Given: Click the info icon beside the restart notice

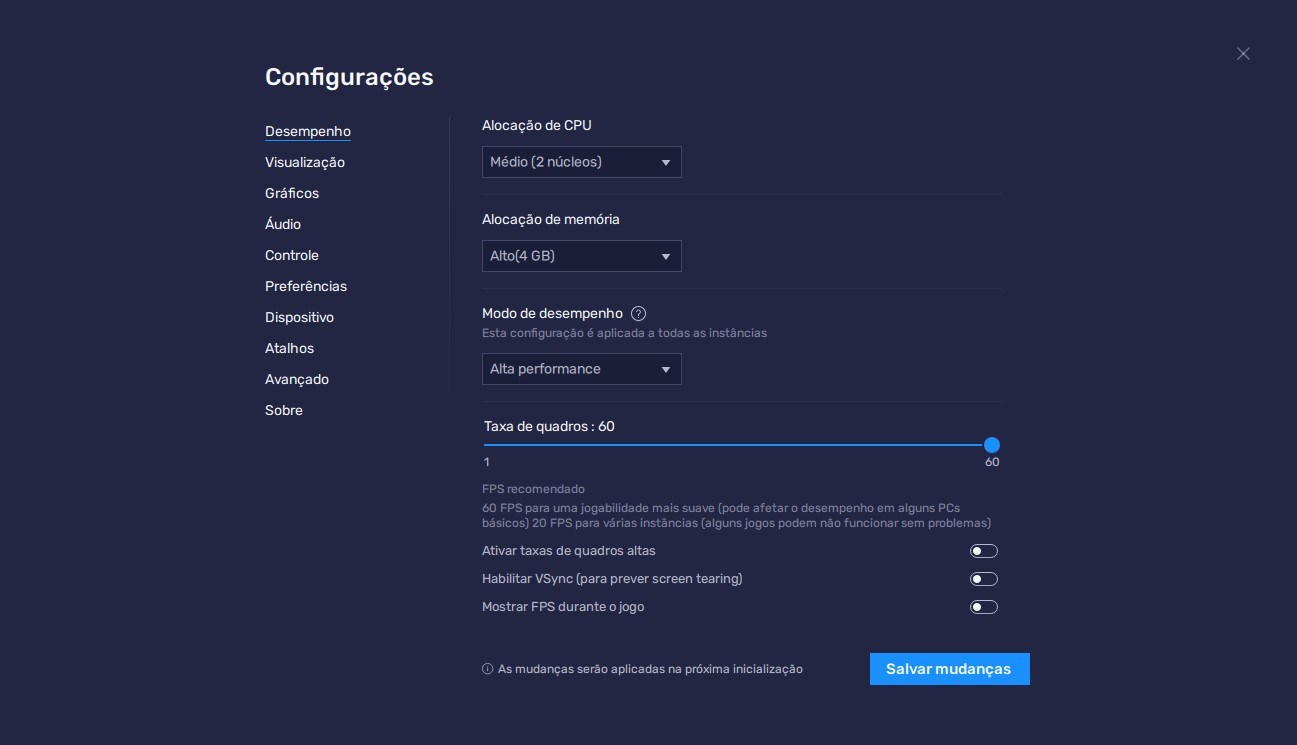Looking at the screenshot, I should pyautogui.click(x=488, y=669).
